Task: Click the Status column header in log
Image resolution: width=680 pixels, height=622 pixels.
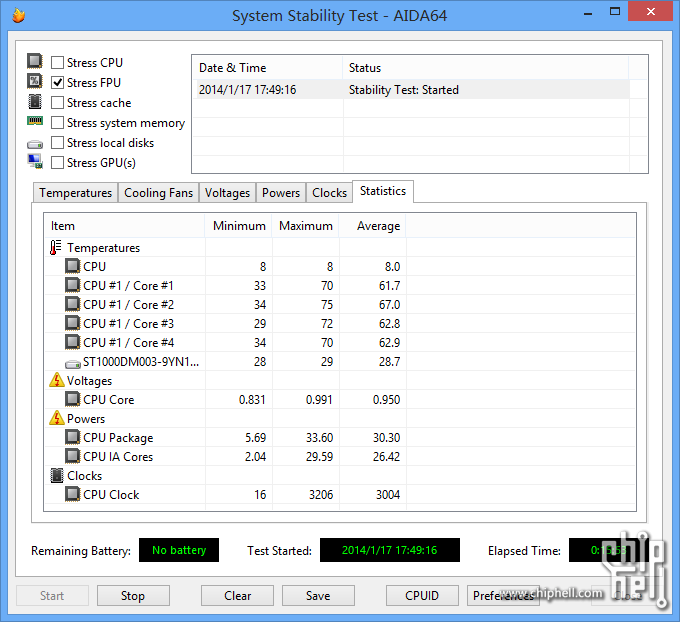Action: coord(486,68)
